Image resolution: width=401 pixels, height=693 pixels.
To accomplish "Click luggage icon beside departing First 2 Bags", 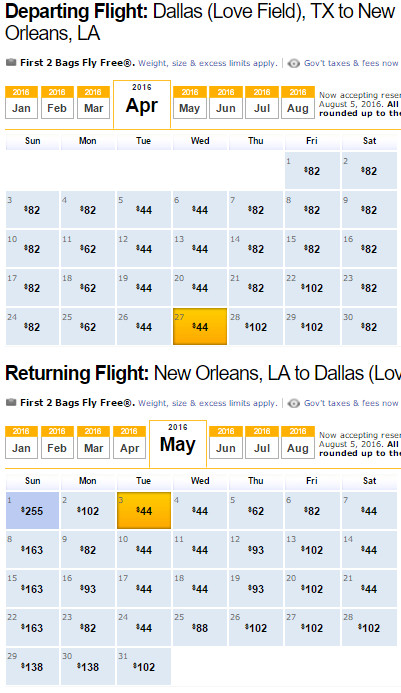I will click(x=11, y=63).
